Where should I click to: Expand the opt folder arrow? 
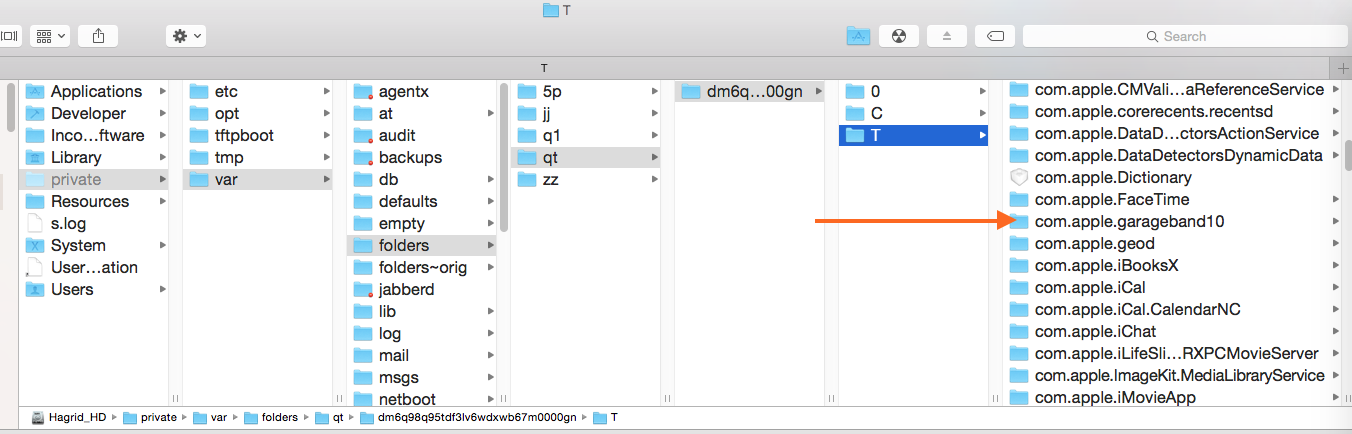(x=326, y=113)
